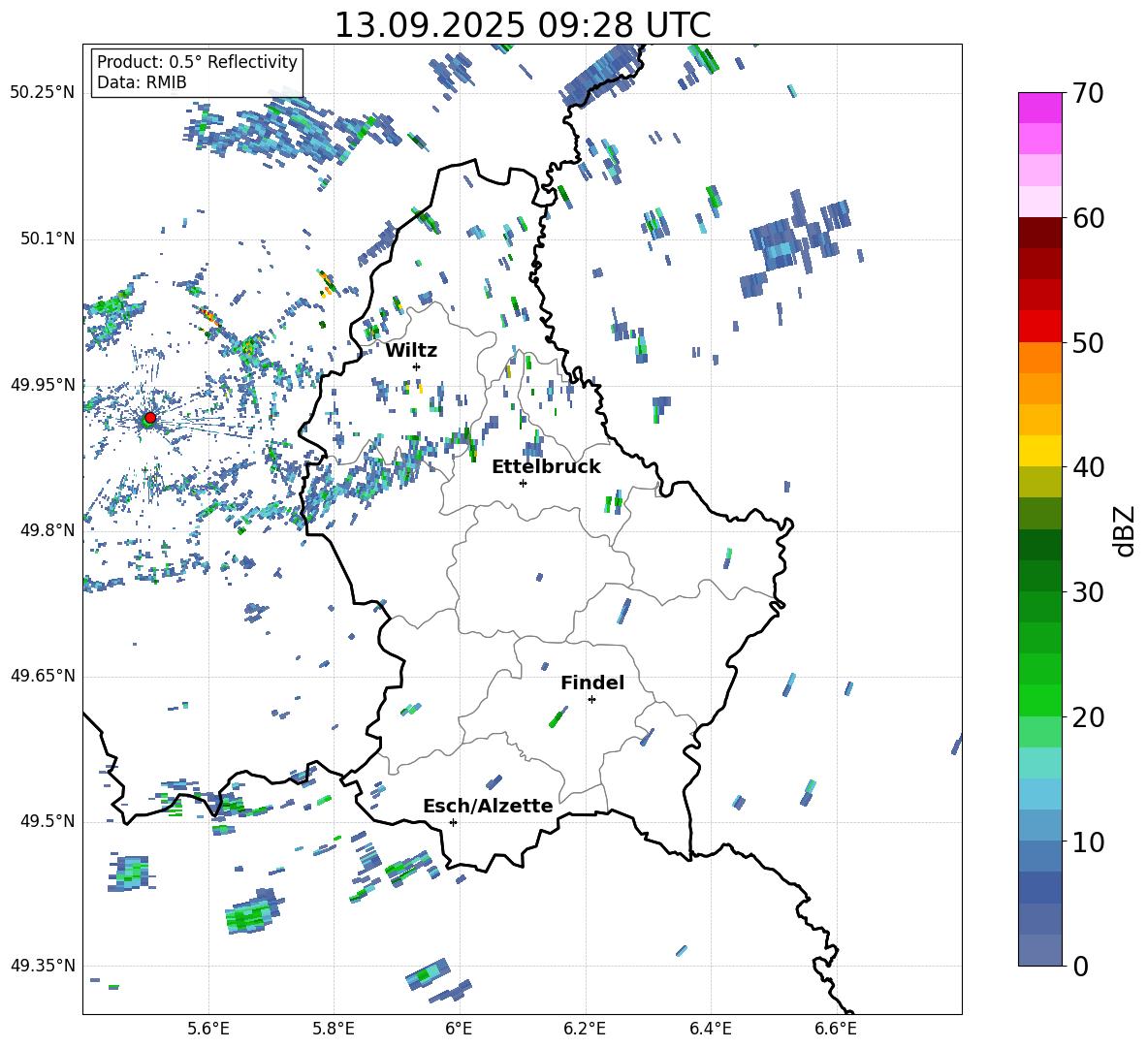The height and width of the screenshot is (1048, 1148).
Task: Click the Data: RMIB text
Action: click(x=142, y=82)
